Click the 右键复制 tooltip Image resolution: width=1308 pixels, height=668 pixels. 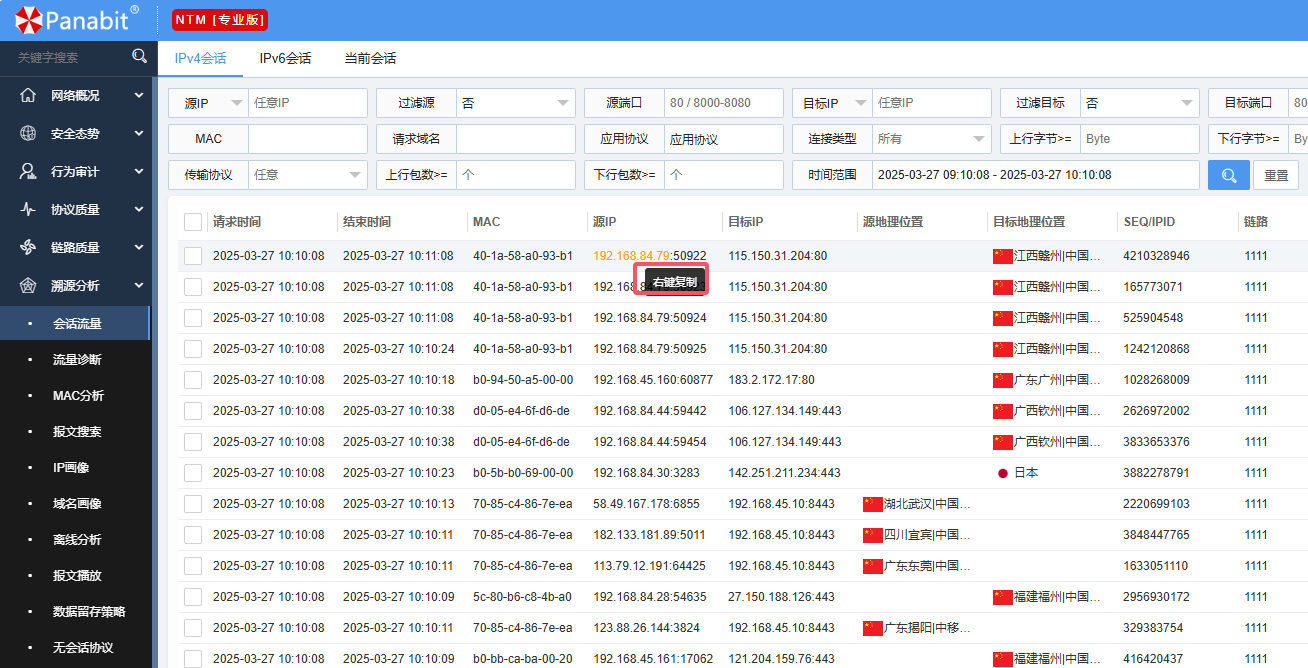pyautogui.click(x=675, y=282)
